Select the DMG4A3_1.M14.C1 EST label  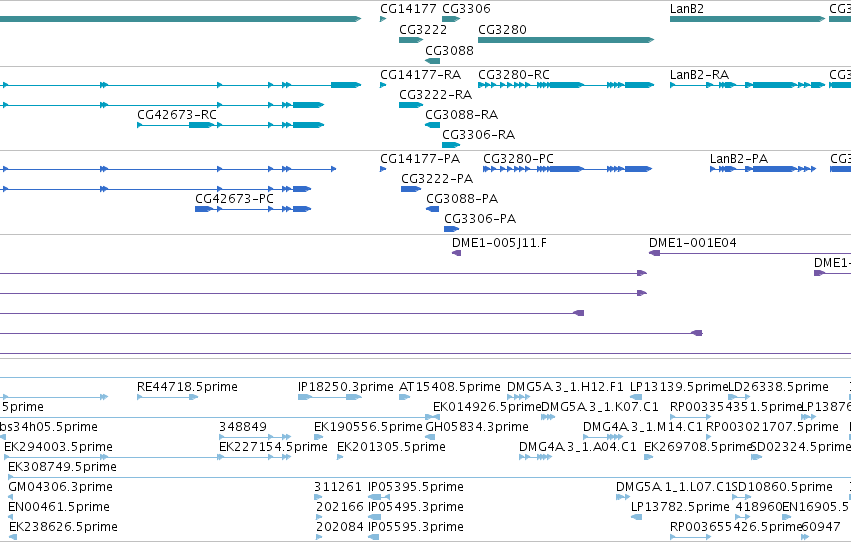643,427
